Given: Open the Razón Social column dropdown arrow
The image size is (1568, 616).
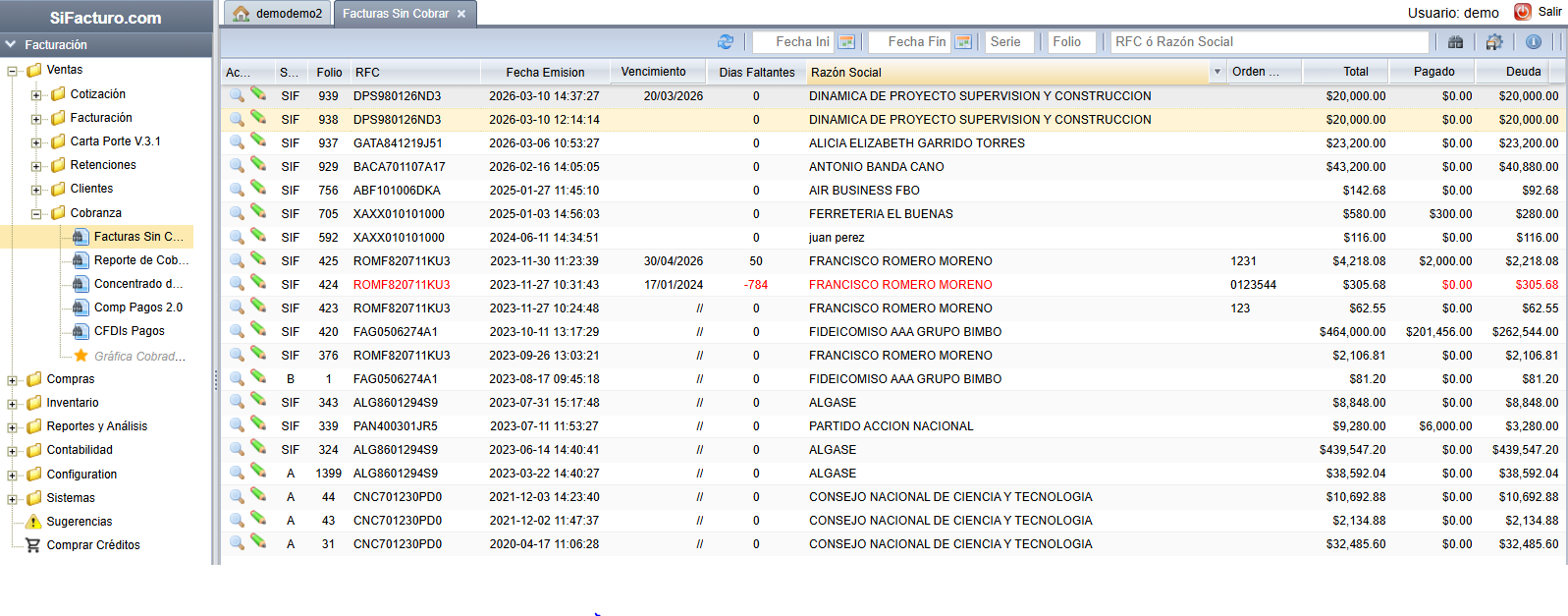Looking at the screenshot, I should [1217, 72].
